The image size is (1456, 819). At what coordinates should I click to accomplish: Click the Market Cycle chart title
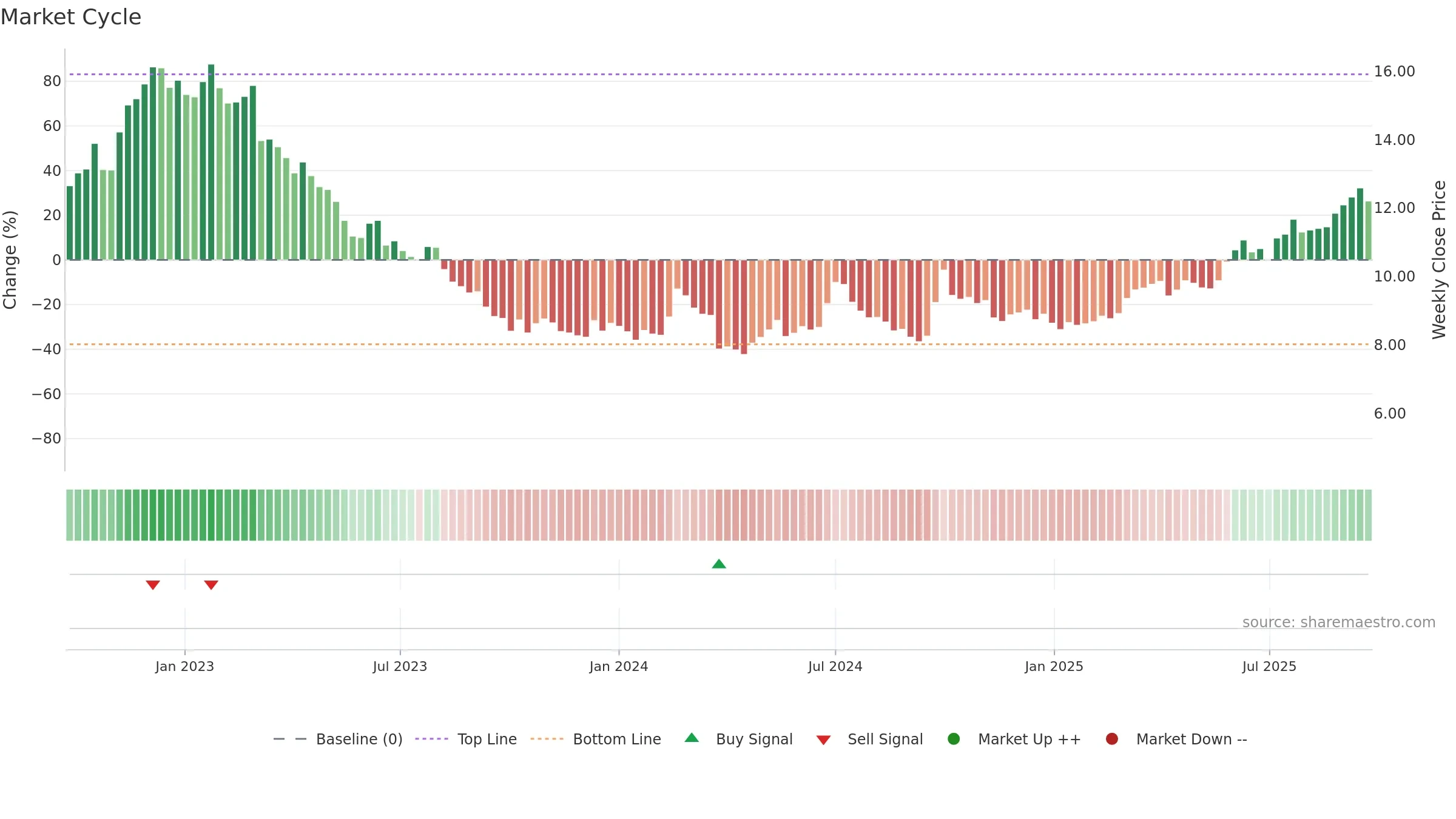tap(71, 17)
